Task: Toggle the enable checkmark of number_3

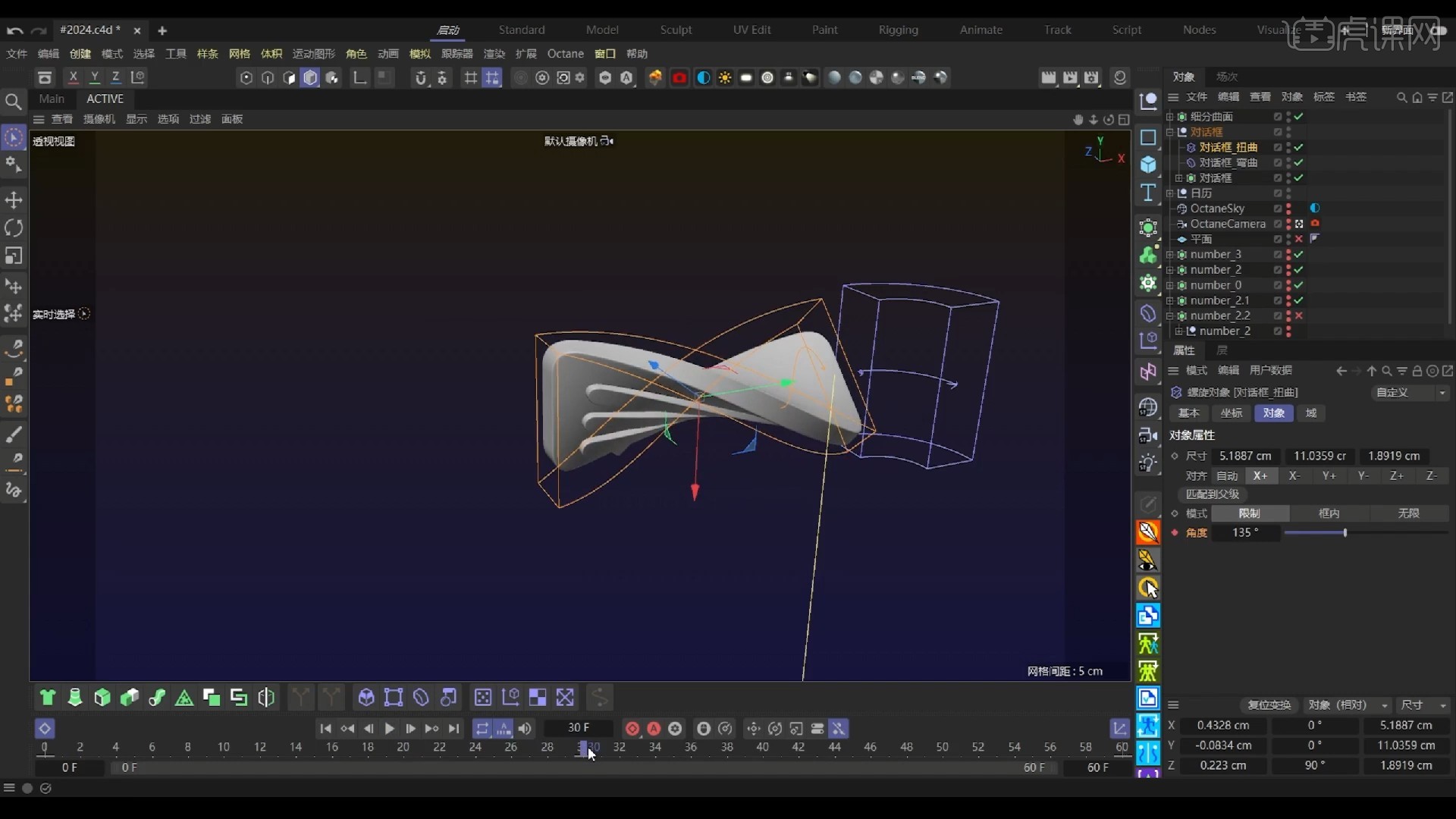Action: click(1299, 254)
